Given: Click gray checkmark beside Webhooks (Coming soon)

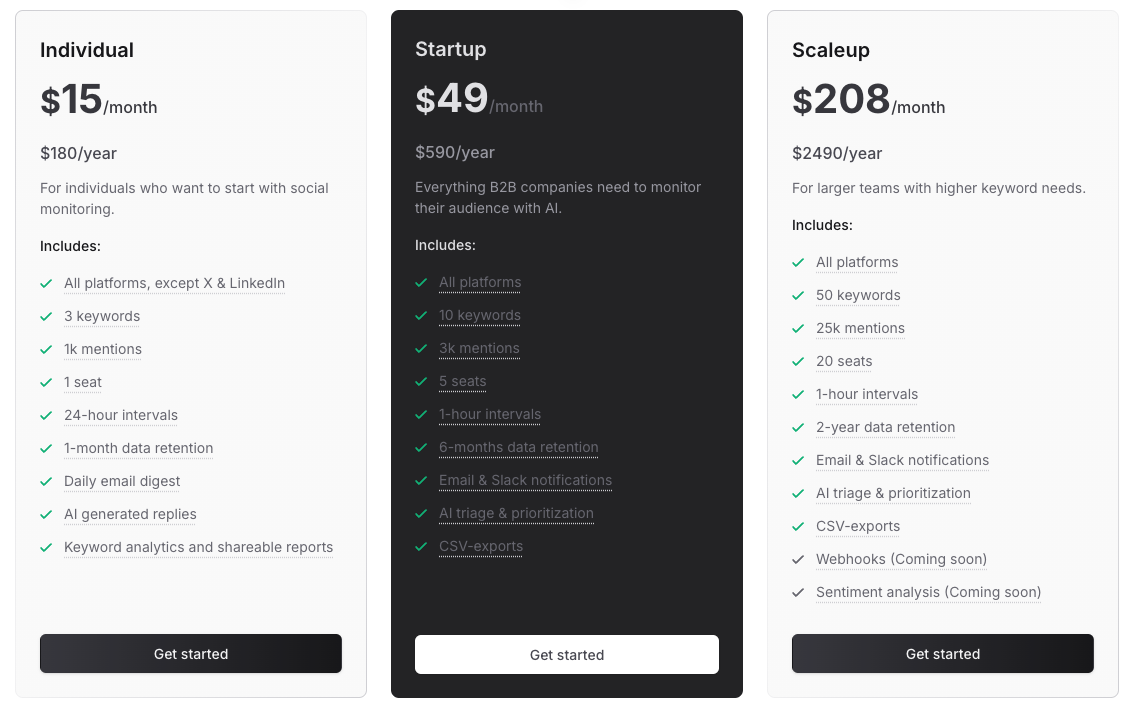Looking at the screenshot, I should [798, 560].
